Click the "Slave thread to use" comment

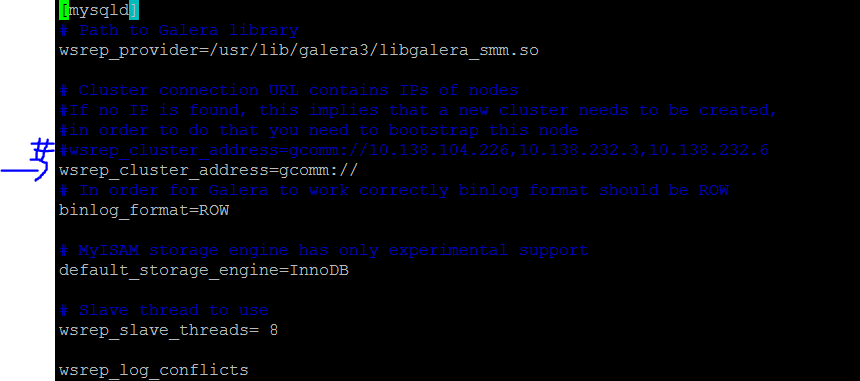click(x=163, y=310)
